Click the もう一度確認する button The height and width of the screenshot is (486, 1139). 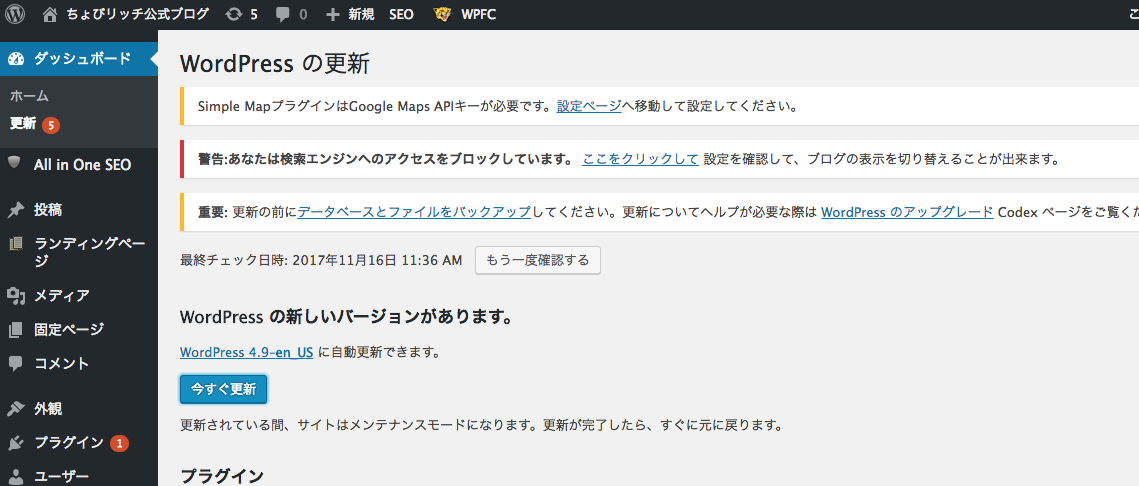(538, 260)
